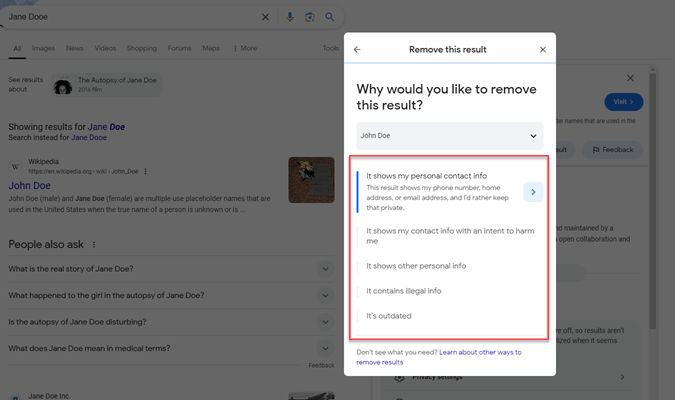The image size is (675, 400).
Task: Open options menu beside Wikipedia URL
Action: coord(146,171)
